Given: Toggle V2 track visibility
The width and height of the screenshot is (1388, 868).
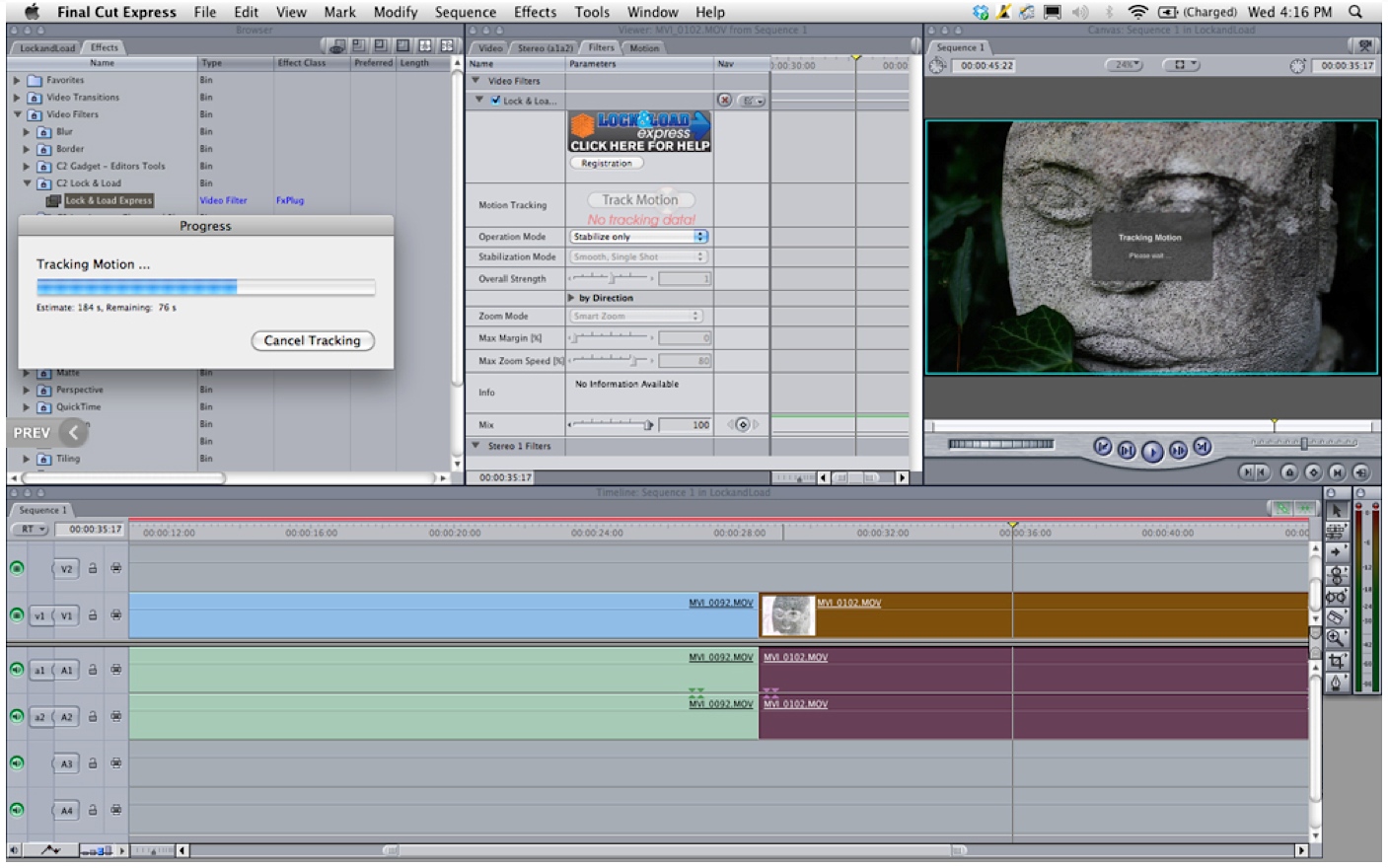Looking at the screenshot, I should click(17, 568).
